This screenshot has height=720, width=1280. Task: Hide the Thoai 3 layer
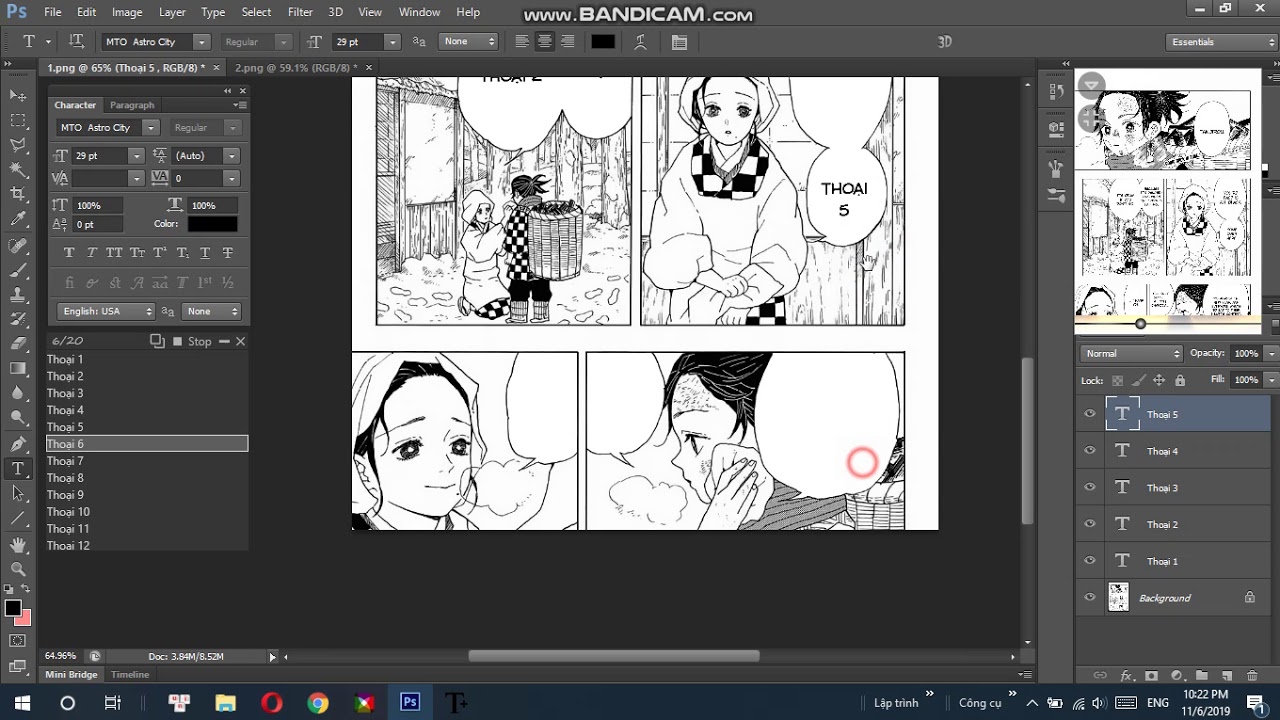[x=1090, y=487]
